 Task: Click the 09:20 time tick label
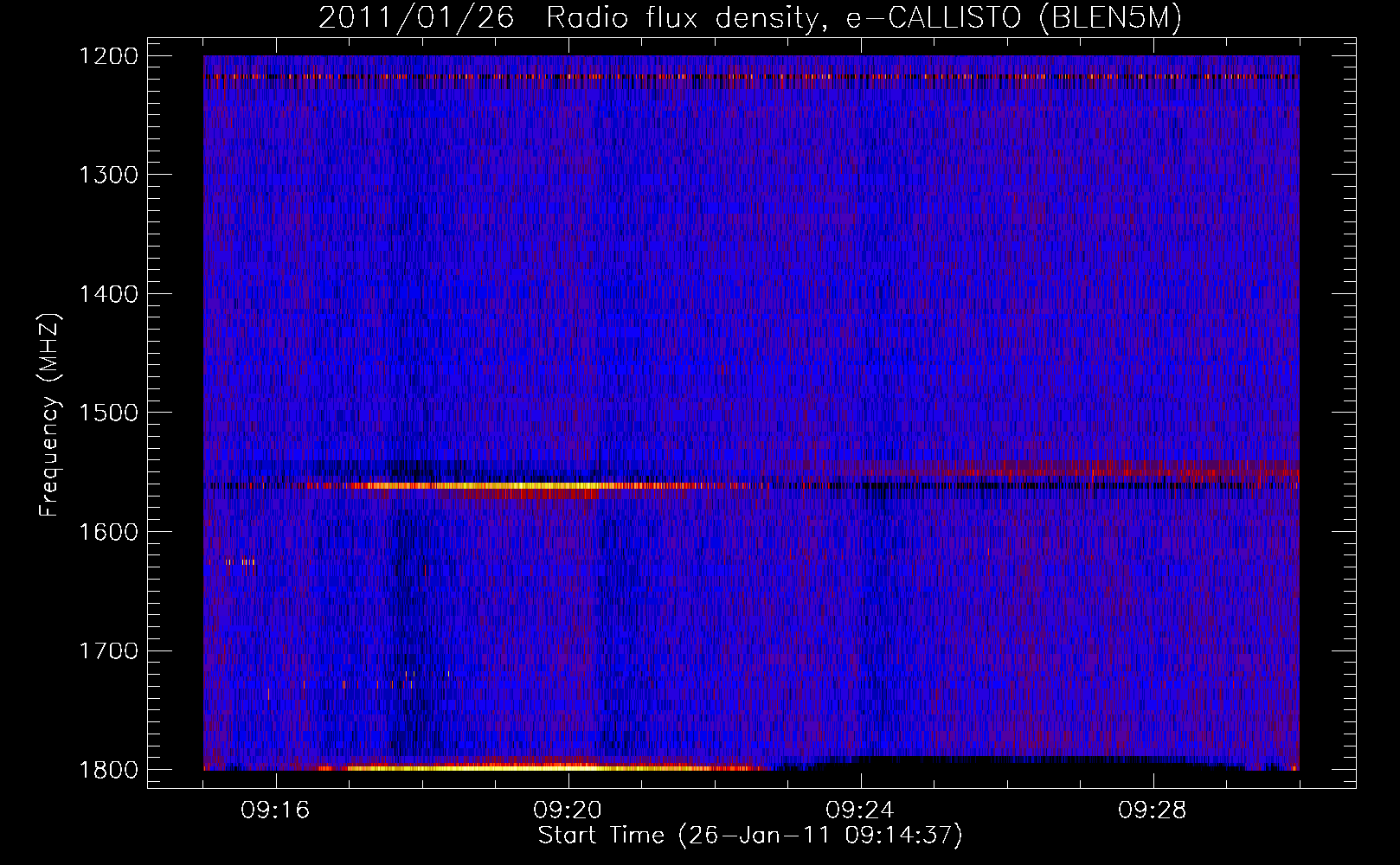point(568,811)
